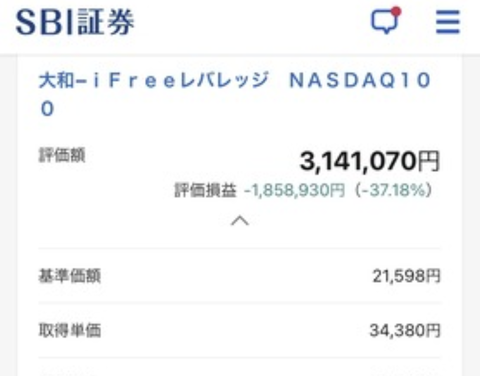The height and width of the screenshot is (376, 480).
Task: Click the 34,380円 acquisition price value
Action: tap(405, 331)
